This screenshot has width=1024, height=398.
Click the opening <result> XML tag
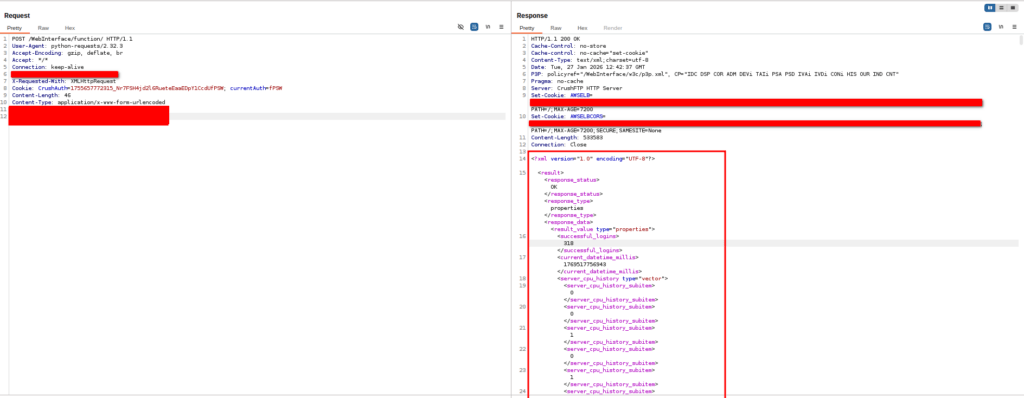[551, 173]
